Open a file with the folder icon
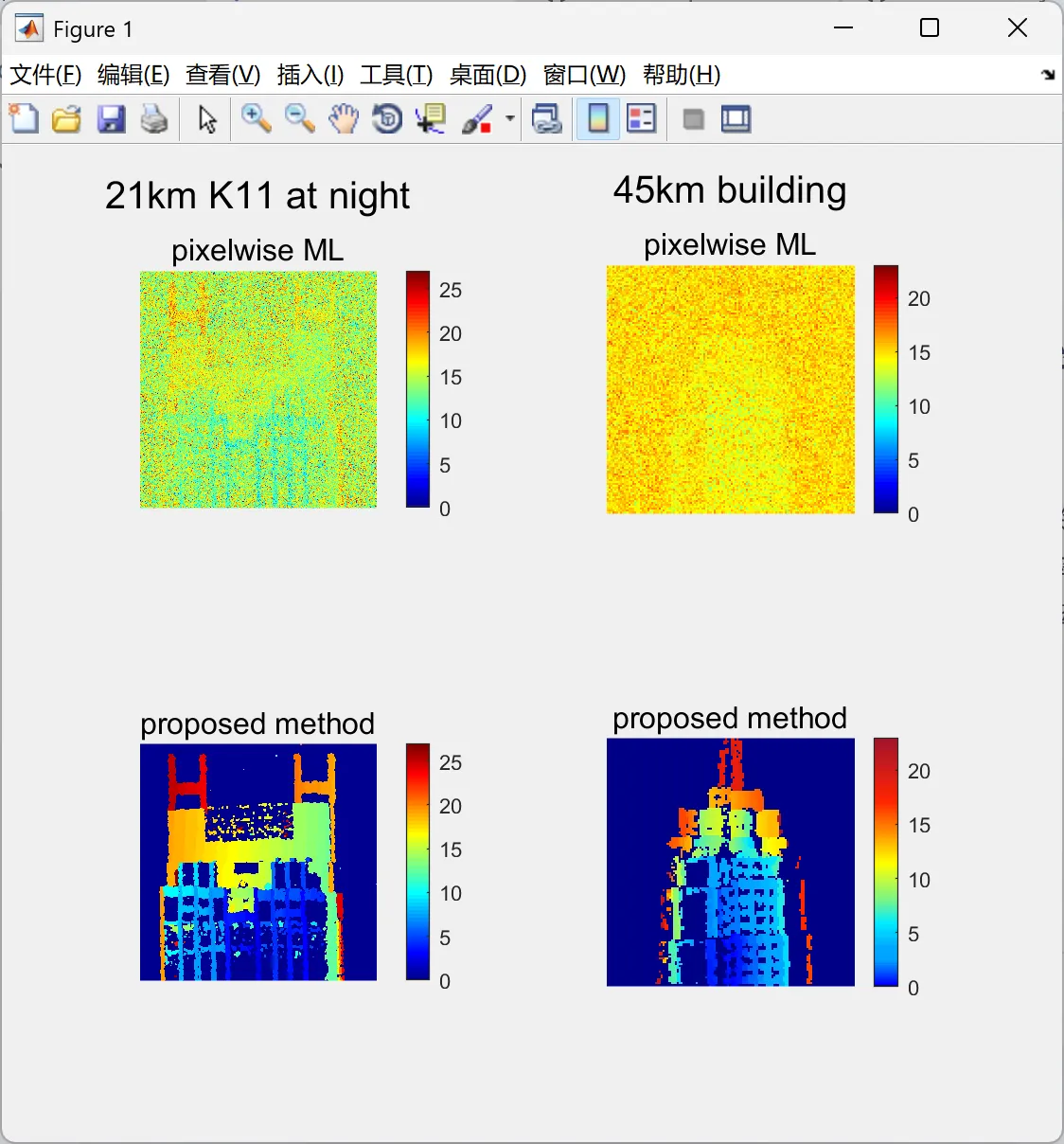1064x1144 pixels. point(66,119)
